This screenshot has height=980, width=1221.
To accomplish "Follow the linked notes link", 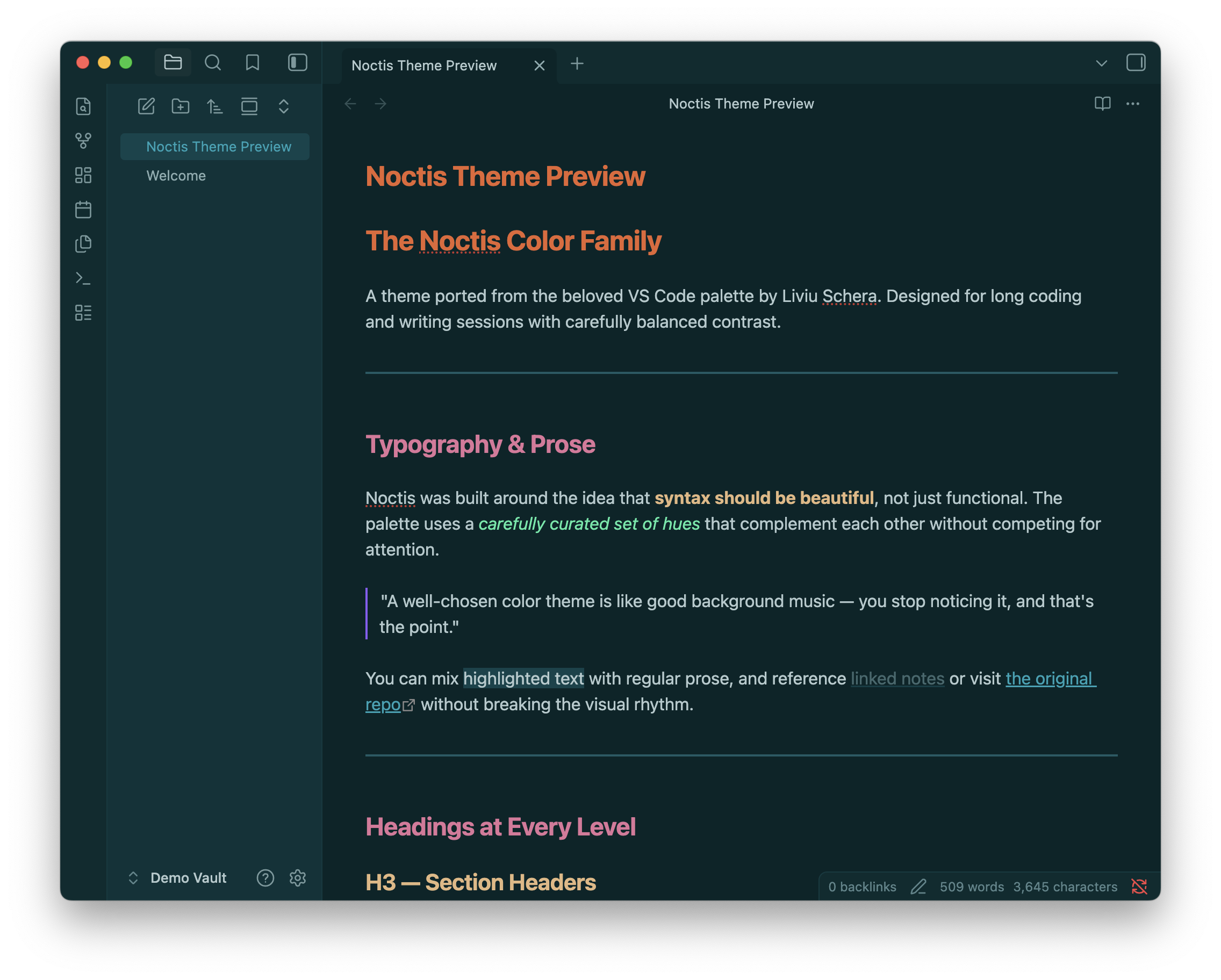I will click(x=897, y=678).
